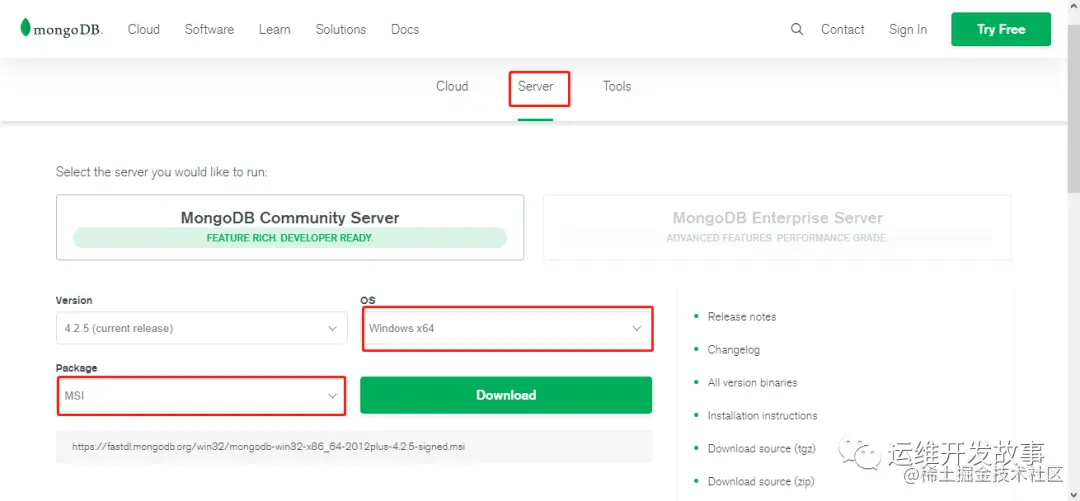This screenshot has height=501, width=1080.
Task: Switch to the Cloud download tab
Action: 452,86
